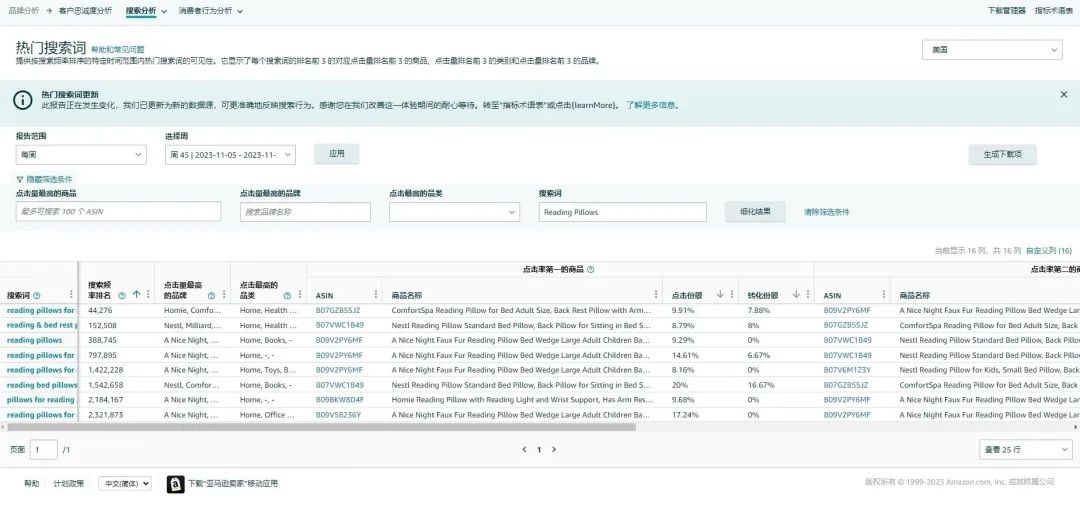1080x505 pixels.
Task: Sort 转化份额 column with the down arrow
Action: (x=796, y=295)
